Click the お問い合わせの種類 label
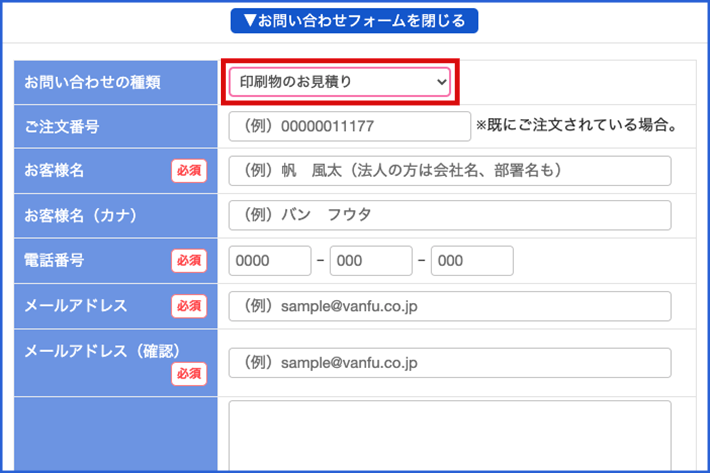Screen dimensions: 710x473 [x=92, y=82]
